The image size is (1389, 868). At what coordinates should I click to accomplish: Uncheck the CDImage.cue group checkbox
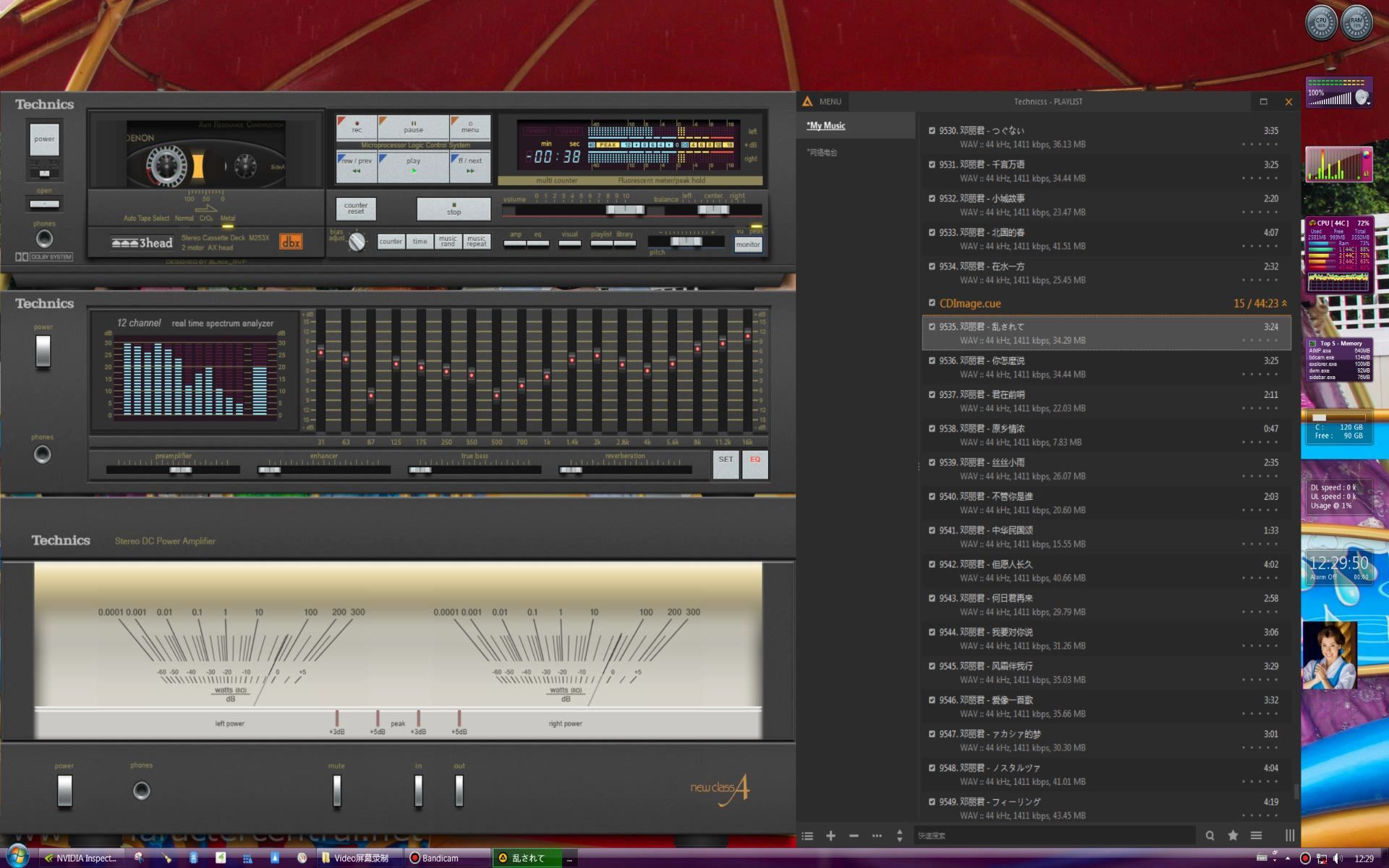click(932, 303)
